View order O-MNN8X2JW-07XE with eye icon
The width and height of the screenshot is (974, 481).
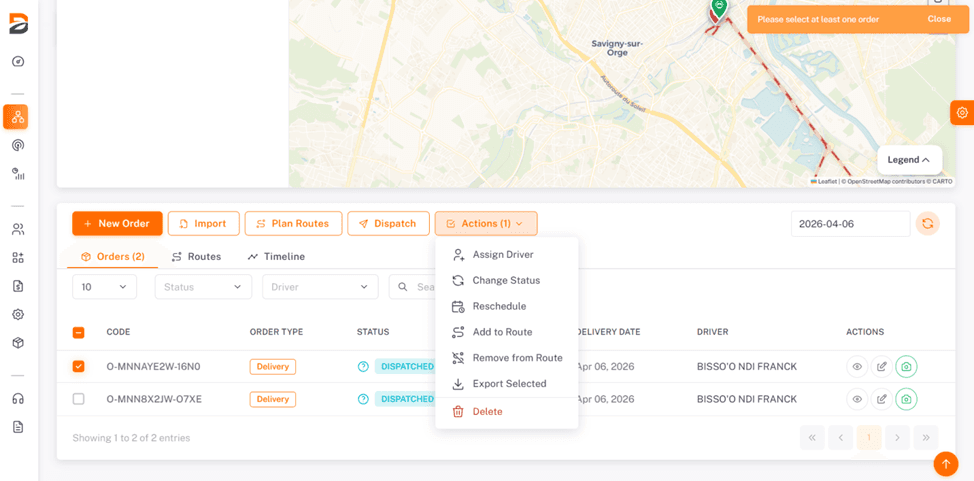tap(857, 399)
